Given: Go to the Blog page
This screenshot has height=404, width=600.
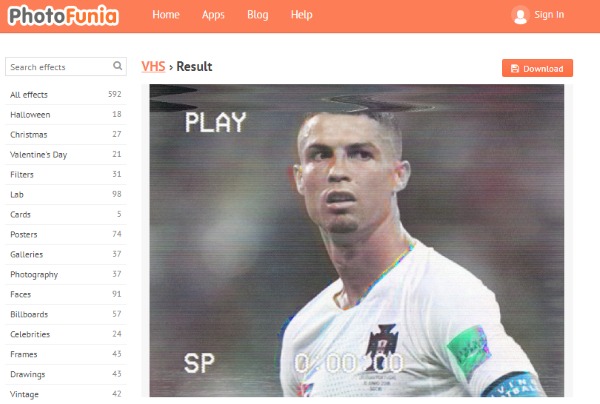Looking at the screenshot, I should pyautogui.click(x=258, y=15).
